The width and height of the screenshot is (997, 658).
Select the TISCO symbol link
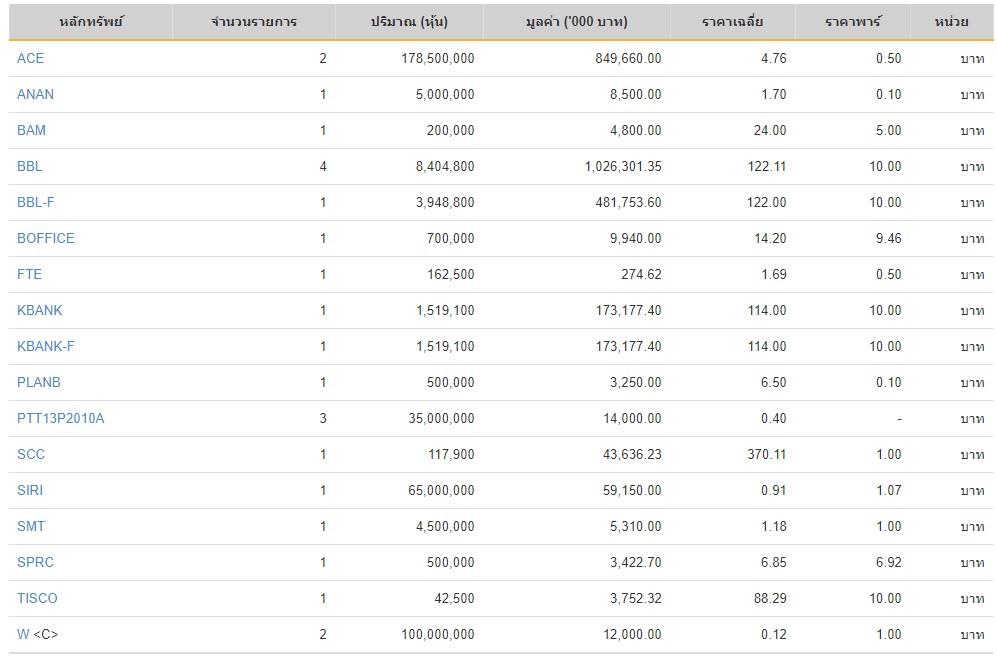[x=38, y=598]
